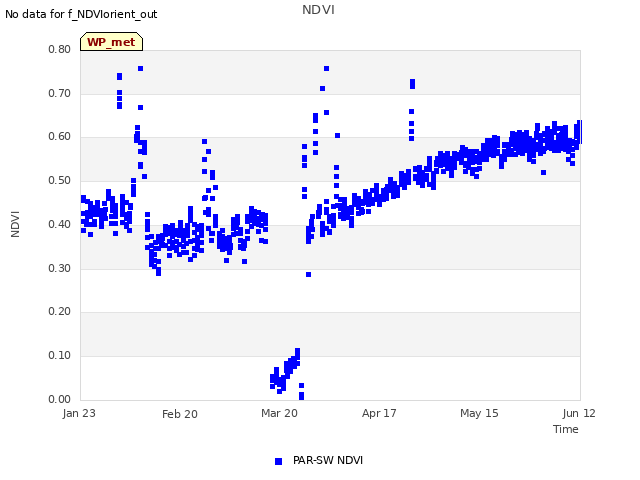This screenshot has height=480, width=640.
Task: Click the May 15 date tick label
Action: tap(479, 413)
